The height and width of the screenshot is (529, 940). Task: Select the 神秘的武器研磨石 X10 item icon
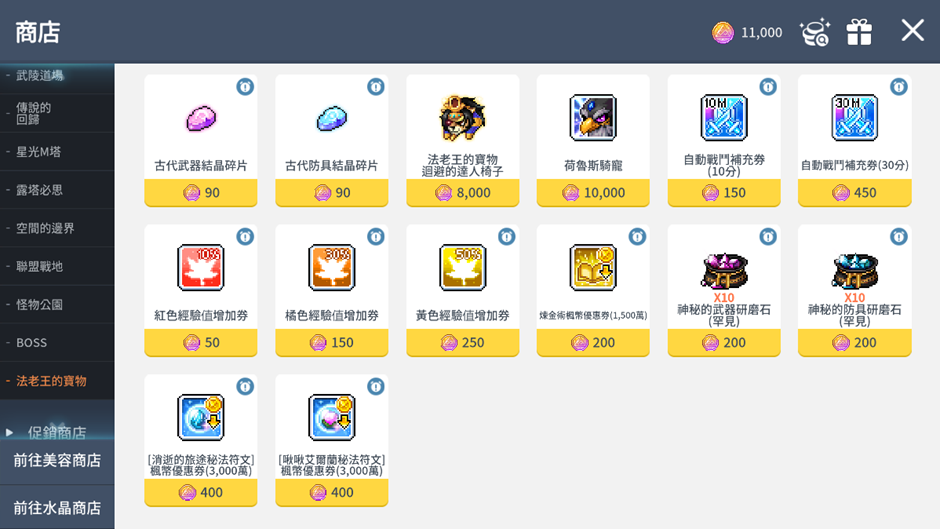coord(724,270)
